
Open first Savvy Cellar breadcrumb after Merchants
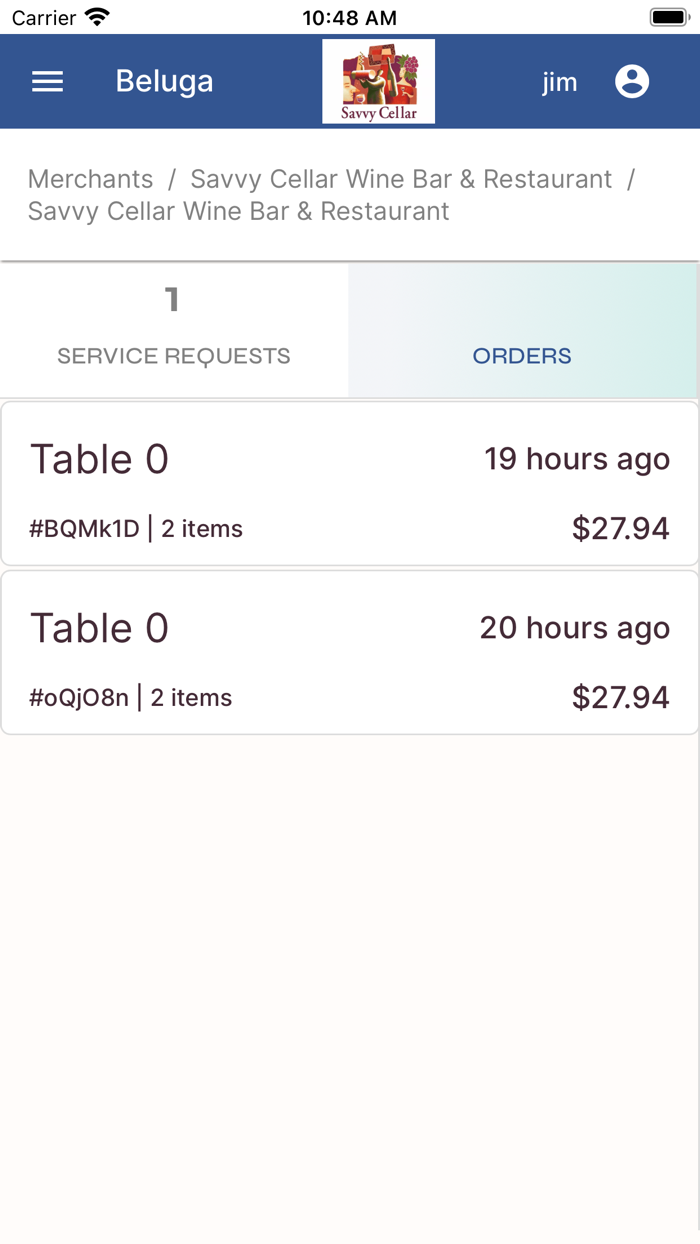click(x=400, y=179)
